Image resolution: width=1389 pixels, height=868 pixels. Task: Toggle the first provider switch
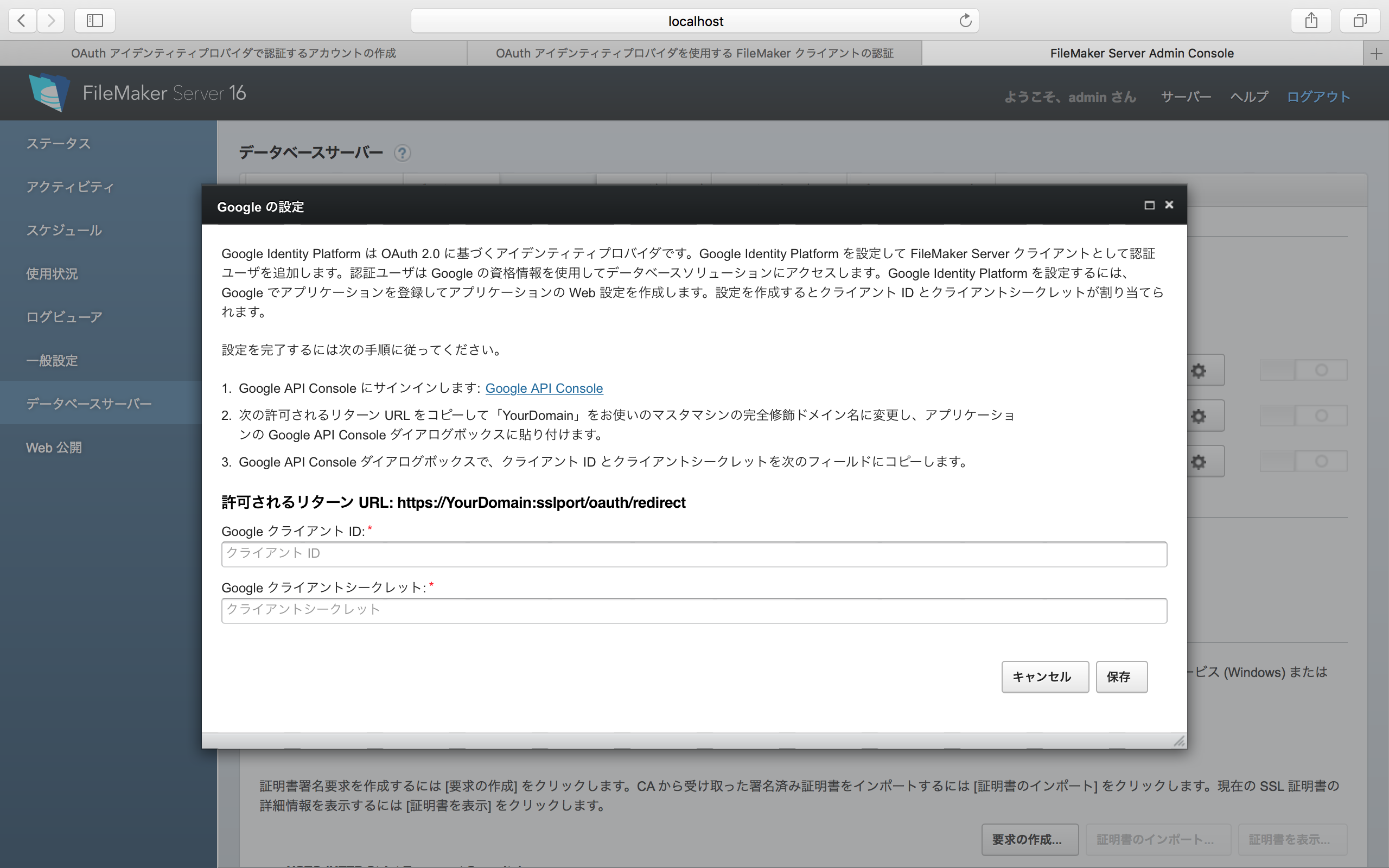click(x=1303, y=371)
